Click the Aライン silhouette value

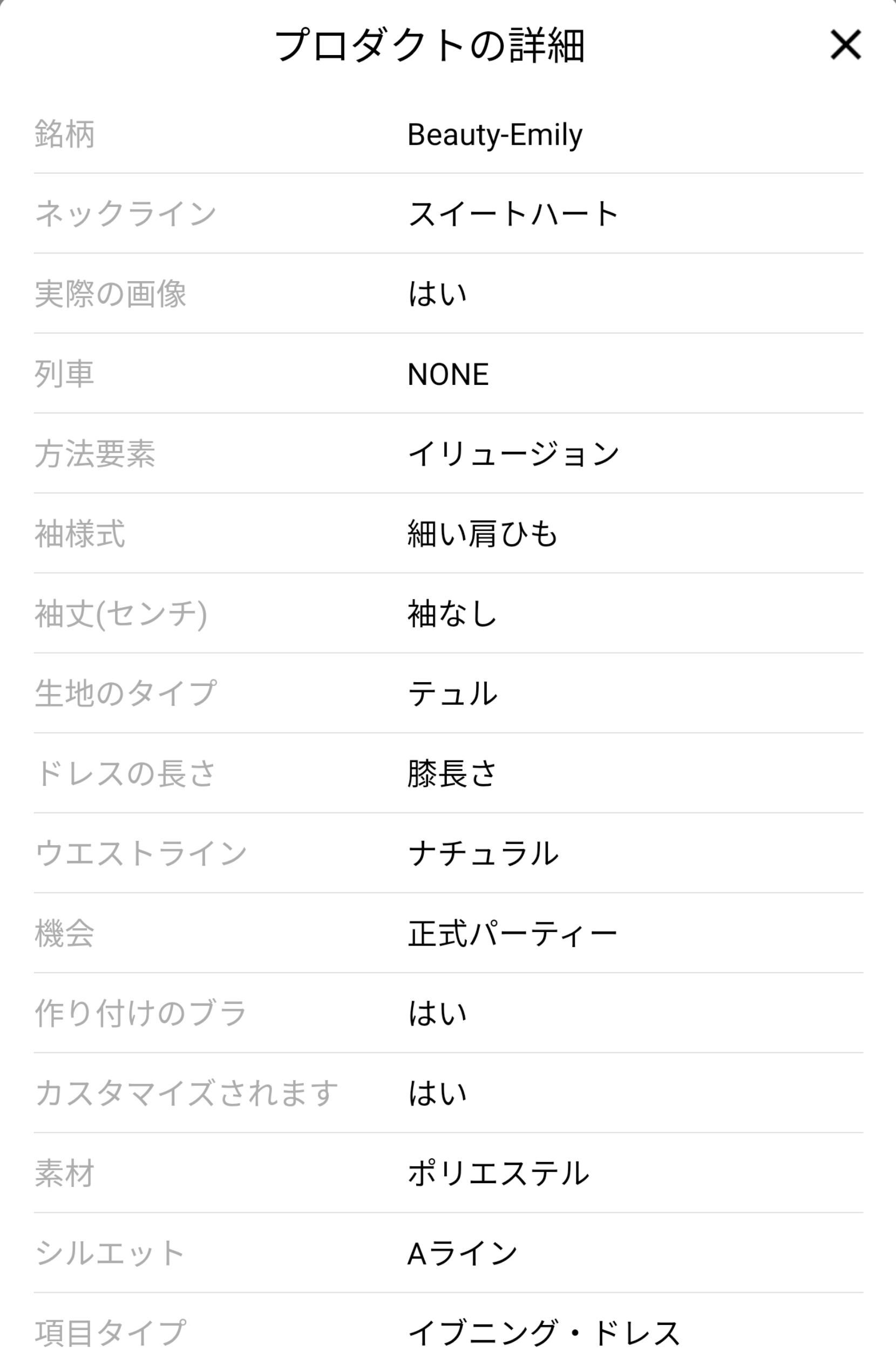click(463, 1253)
